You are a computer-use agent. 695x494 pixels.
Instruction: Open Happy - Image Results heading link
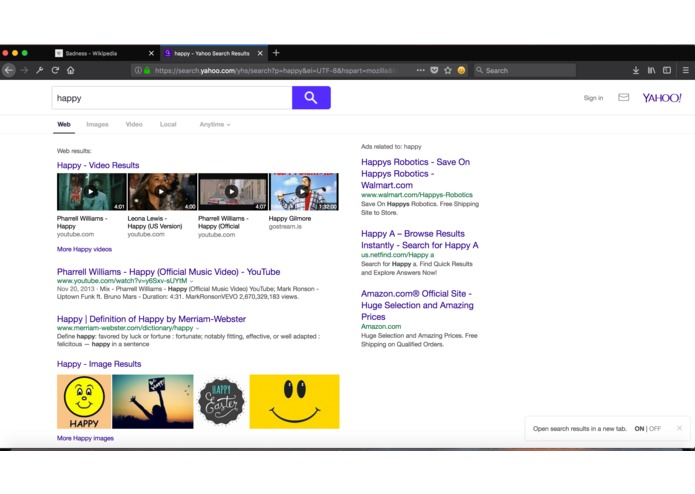pyautogui.click(x=99, y=364)
